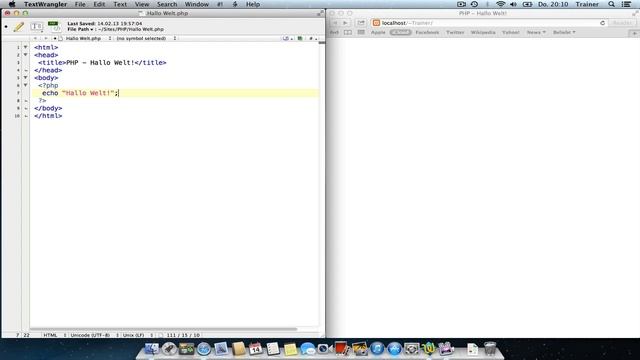Collapse the <body> fold on line 5

click(25, 78)
